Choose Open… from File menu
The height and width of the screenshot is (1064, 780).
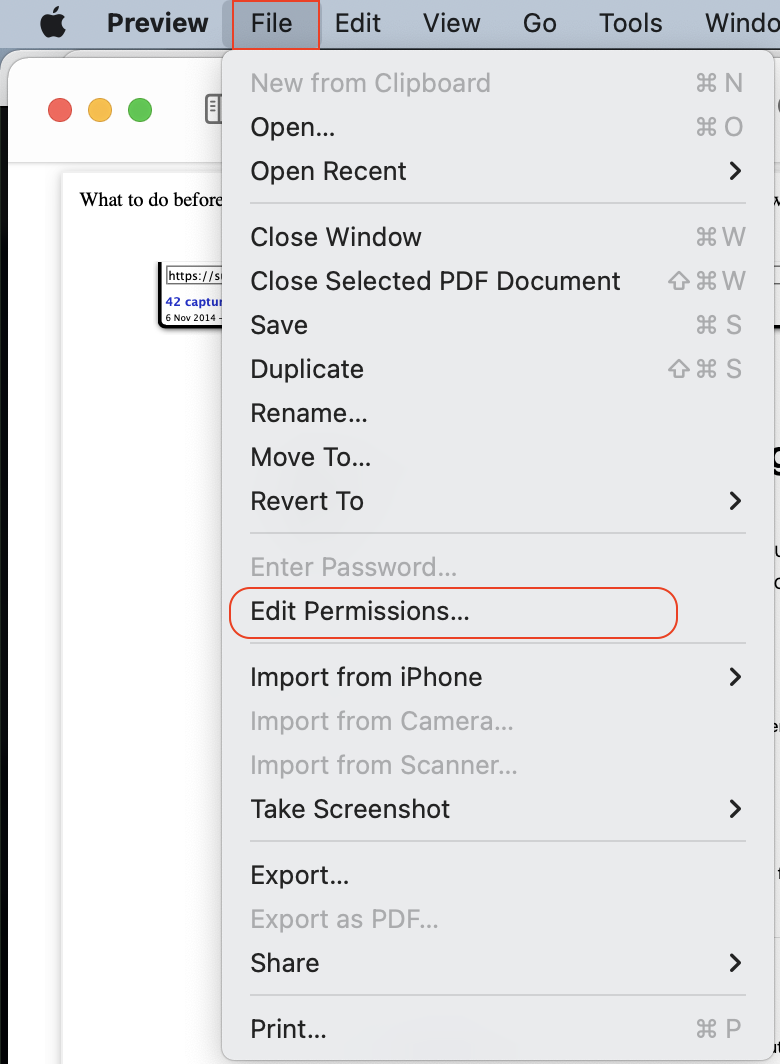pos(293,127)
